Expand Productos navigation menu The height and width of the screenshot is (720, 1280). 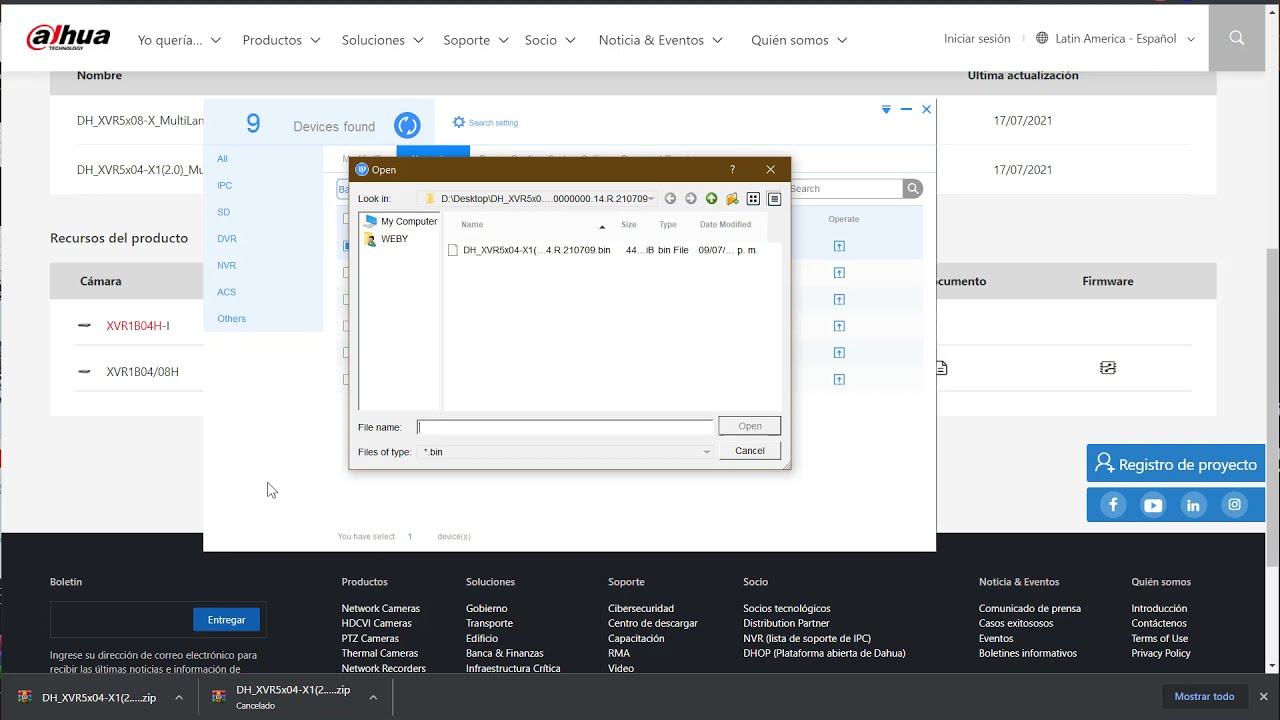pos(281,40)
